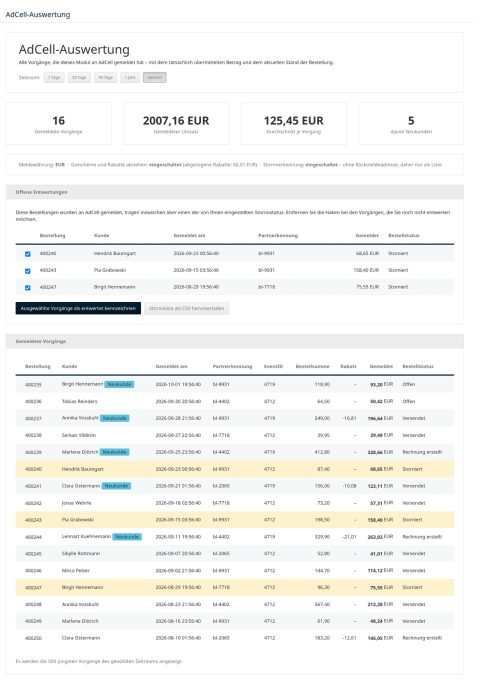Click the Neukunde badge next to Lennart Kuehnemann

pyautogui.click(x=127, y=537)
